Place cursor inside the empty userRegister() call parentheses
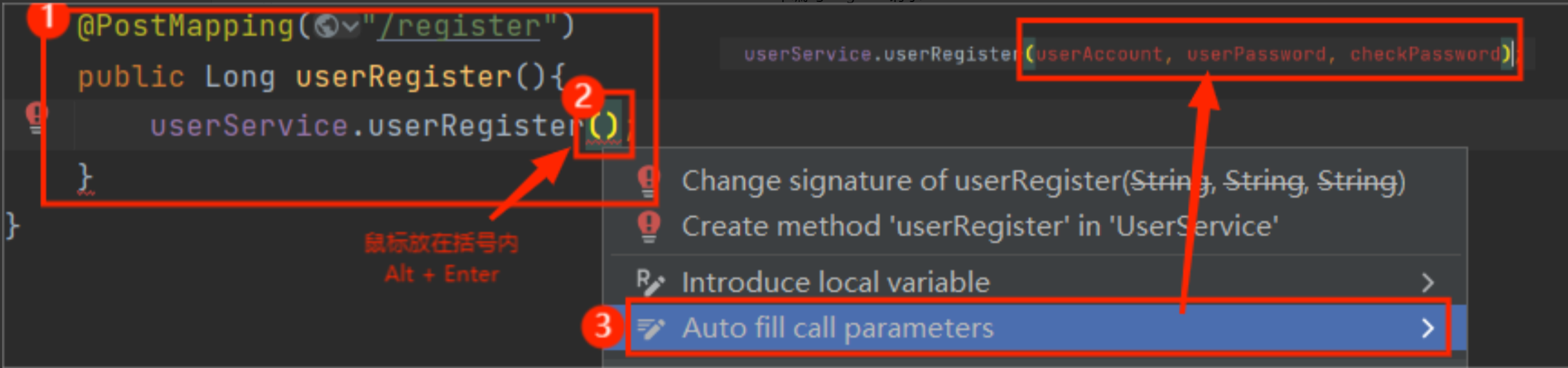This screenshot has height=368, width=1568. point(604,126)
